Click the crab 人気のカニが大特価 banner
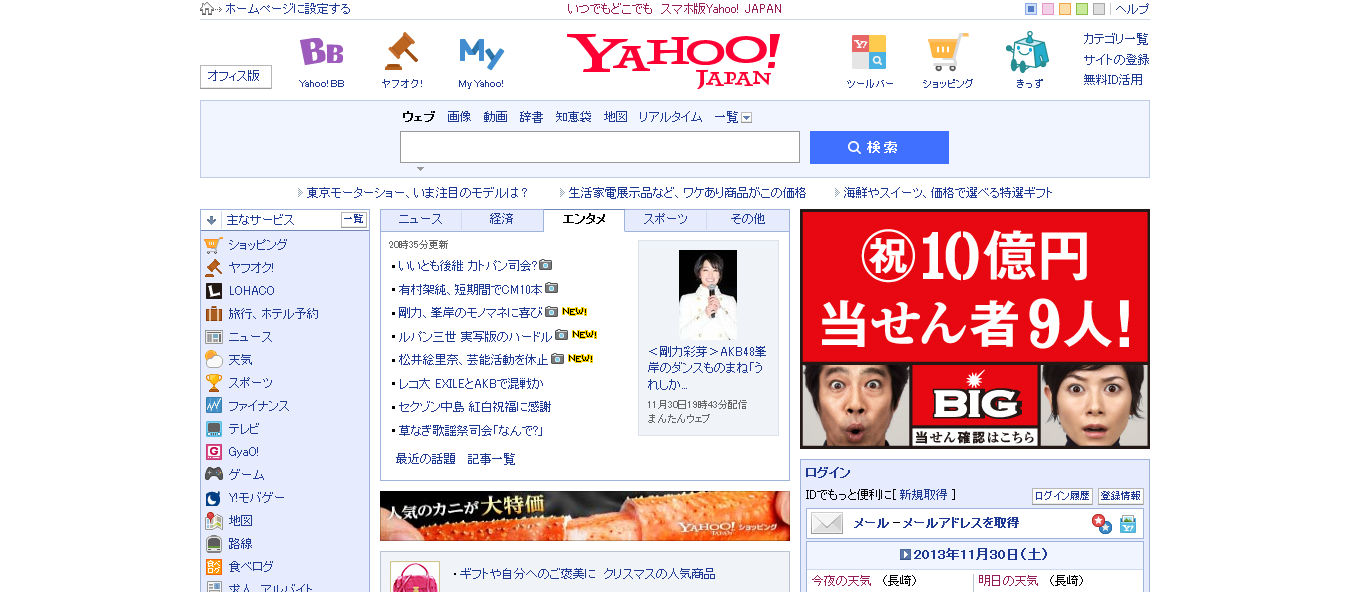The image size is (1349, 592). click(x=585, y=516)
